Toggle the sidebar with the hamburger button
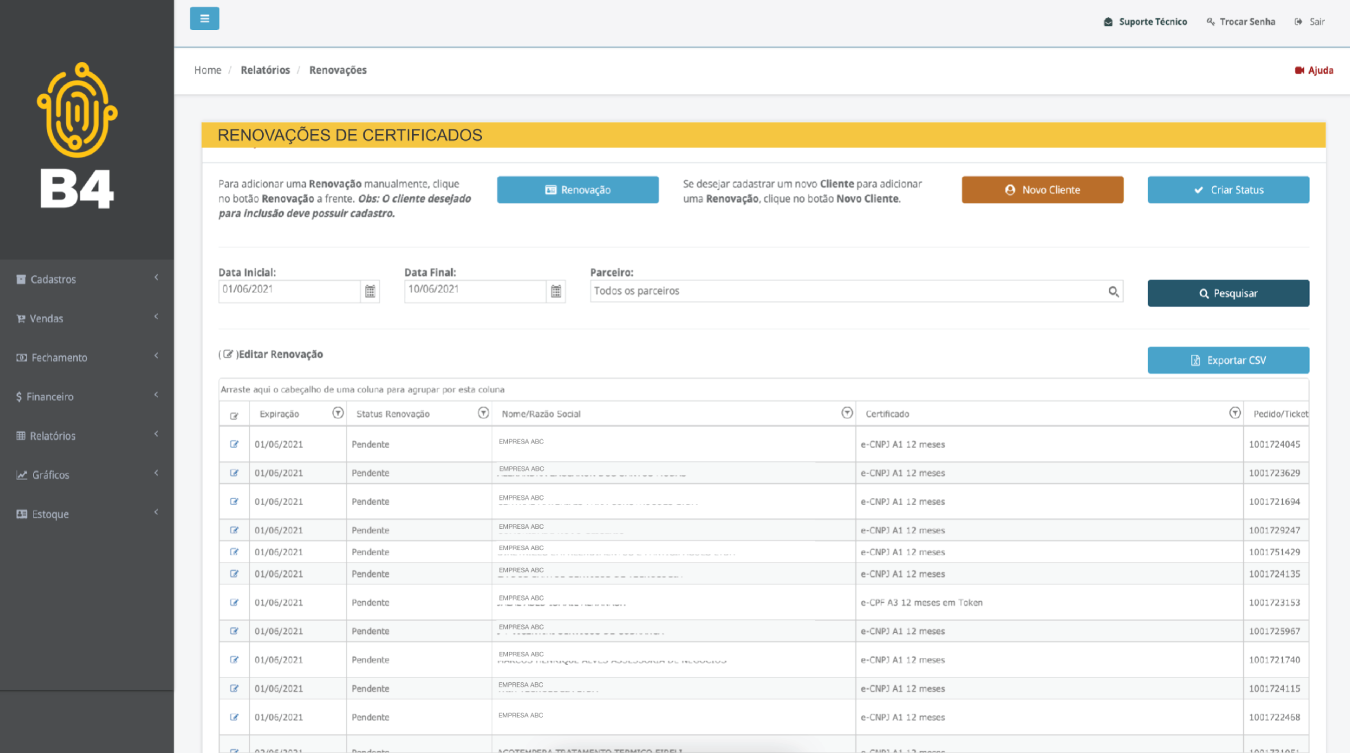The image size is (1350, 753). pos(204,18)
